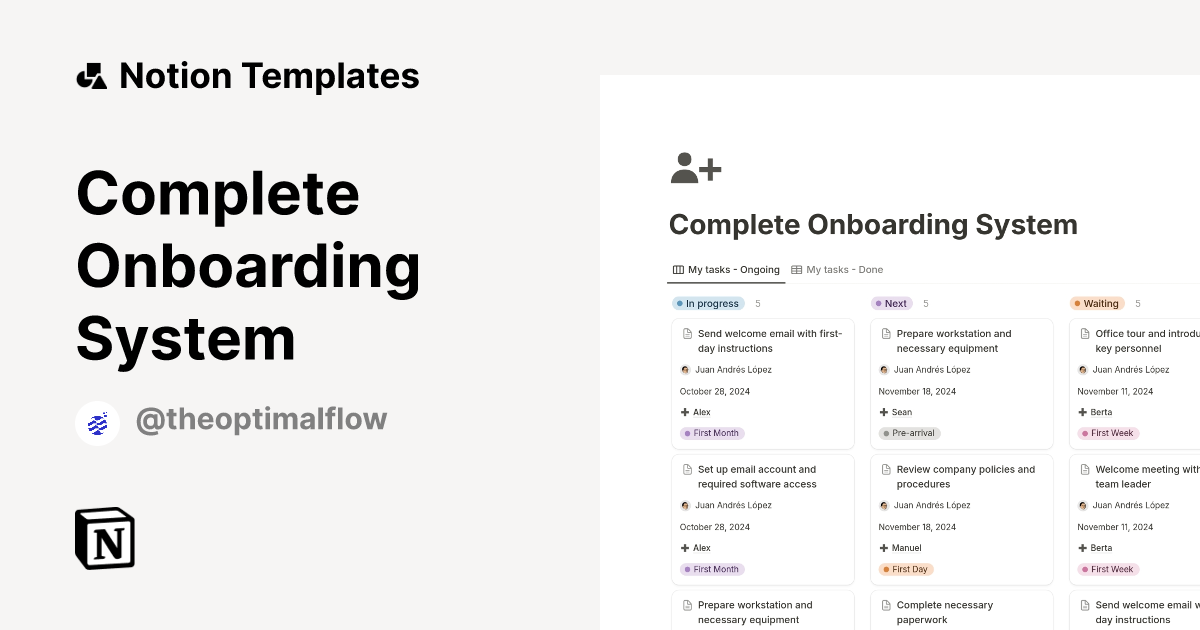Click the Waiting status pill
This screenshot has width=1200, height=630.
point(1097,303)
